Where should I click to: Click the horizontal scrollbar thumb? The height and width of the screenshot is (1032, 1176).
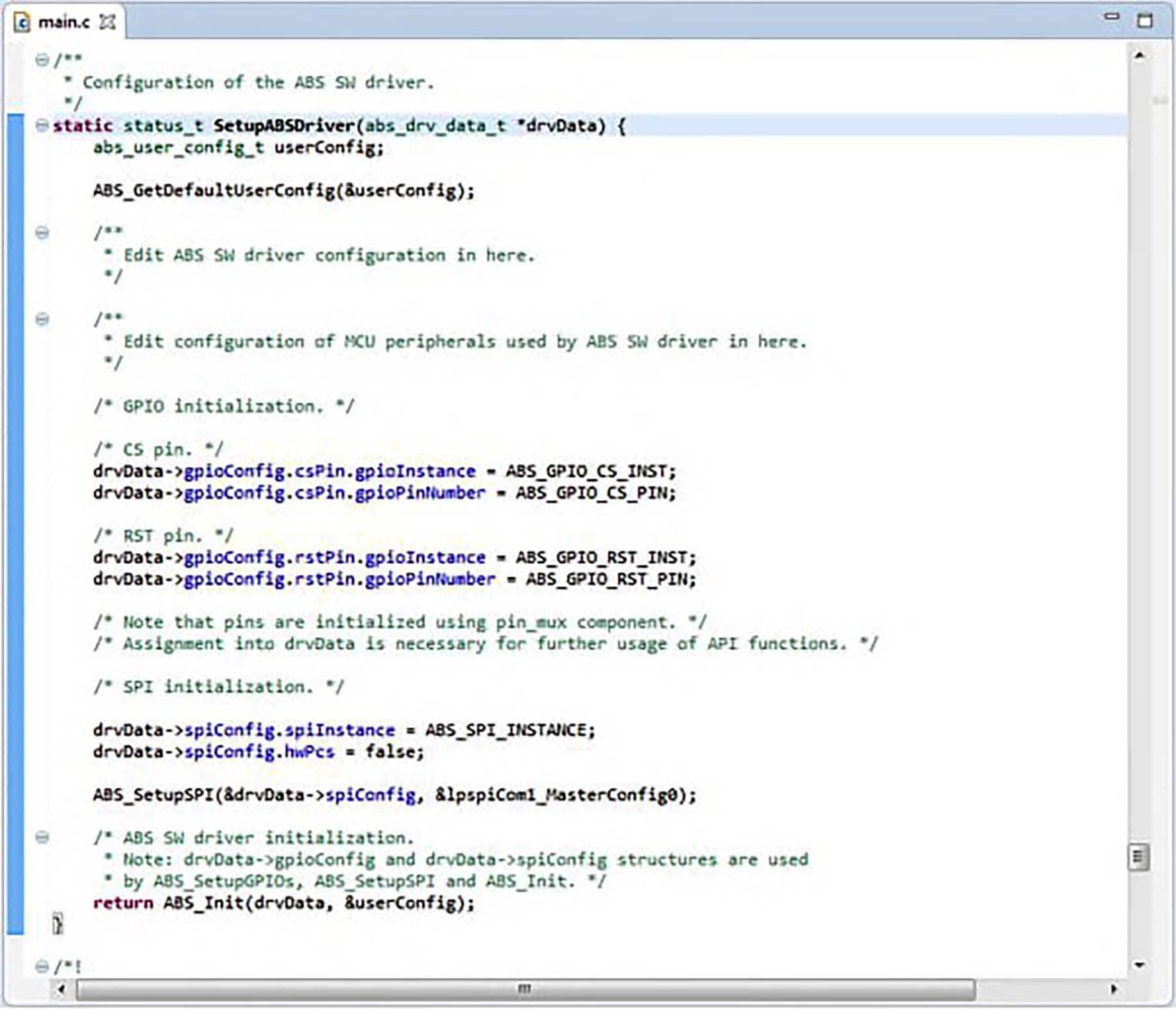[525, 989]
